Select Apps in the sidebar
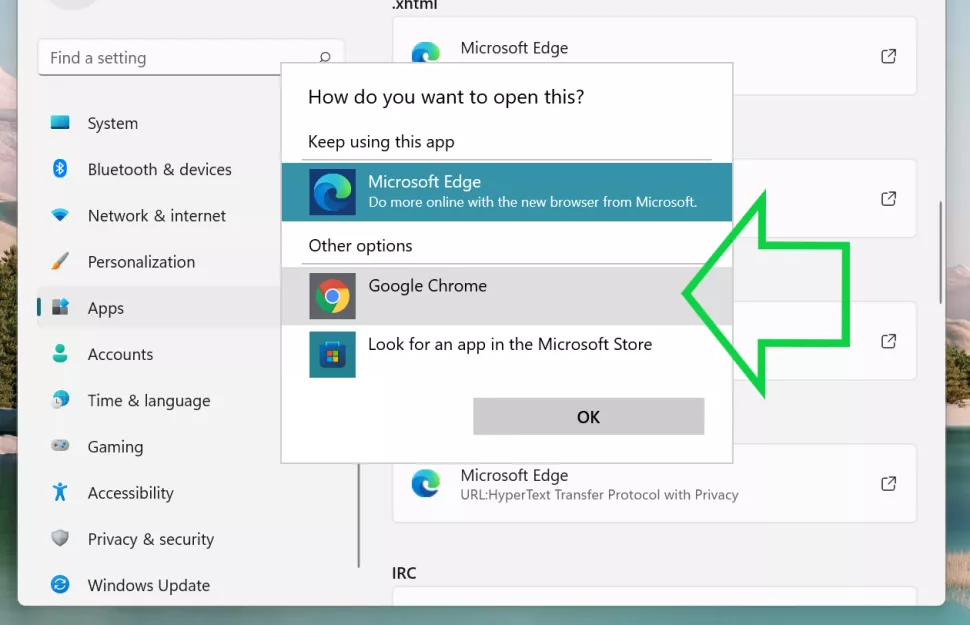 (x=160, y=308)
